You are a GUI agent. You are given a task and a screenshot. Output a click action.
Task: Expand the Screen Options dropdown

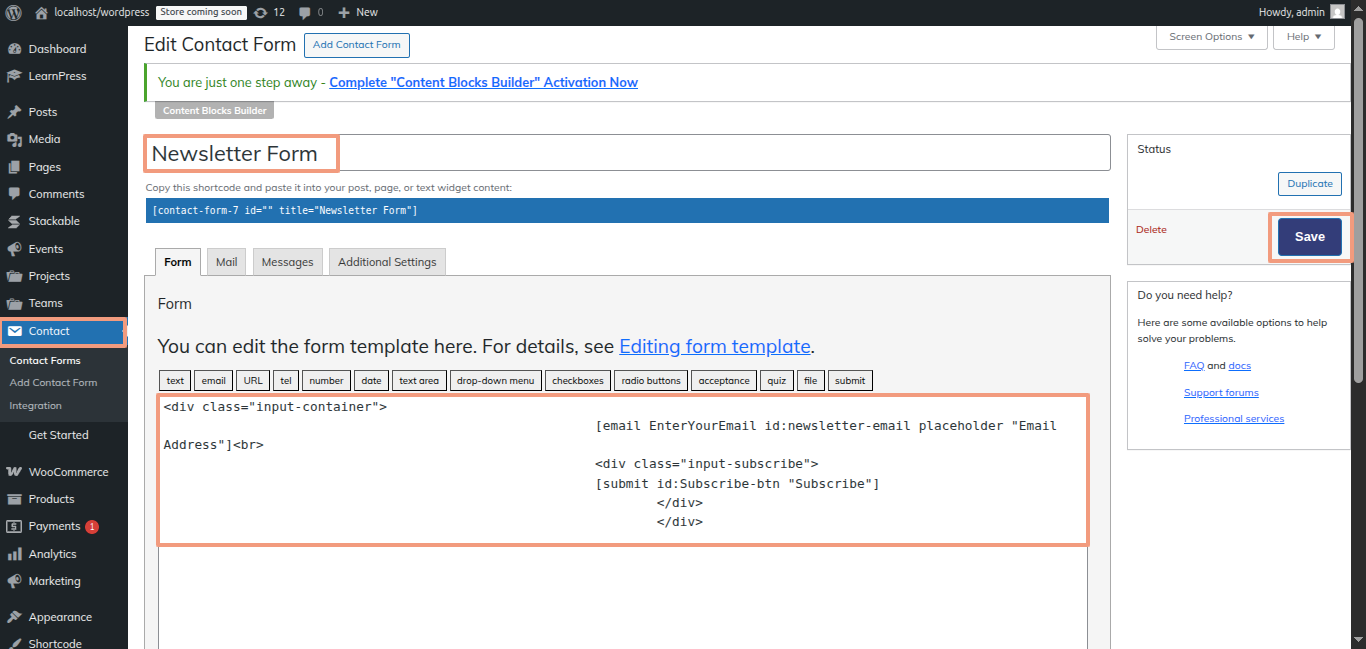(x=1211, y=37)
